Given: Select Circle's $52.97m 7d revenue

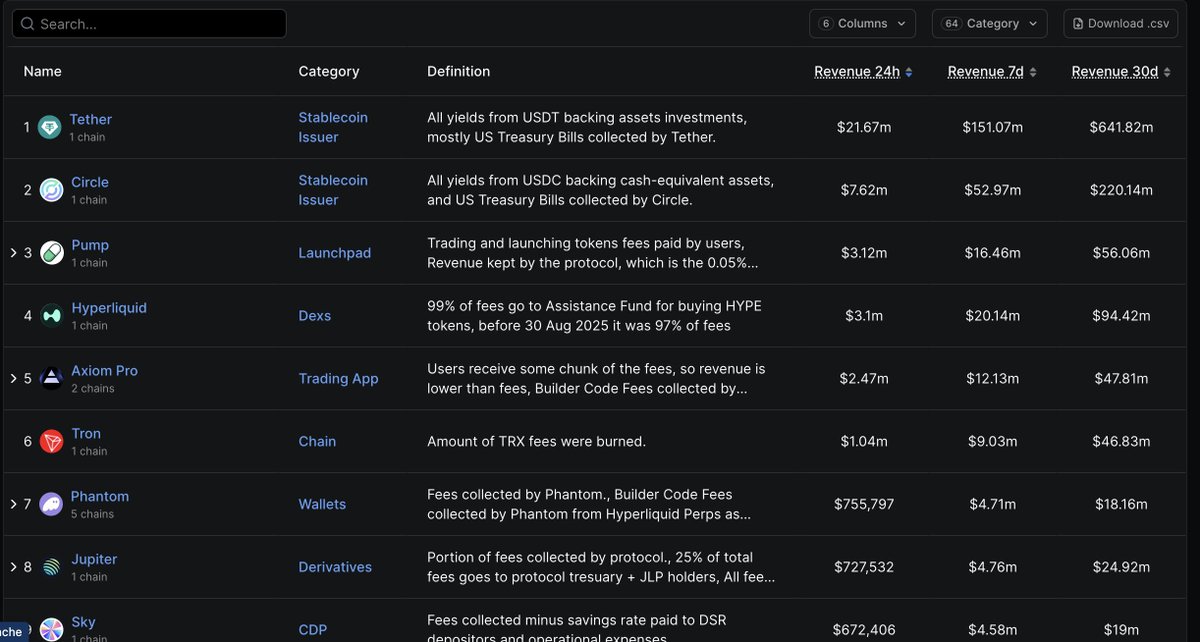Looking at the screenshot, I should (991, 190).
